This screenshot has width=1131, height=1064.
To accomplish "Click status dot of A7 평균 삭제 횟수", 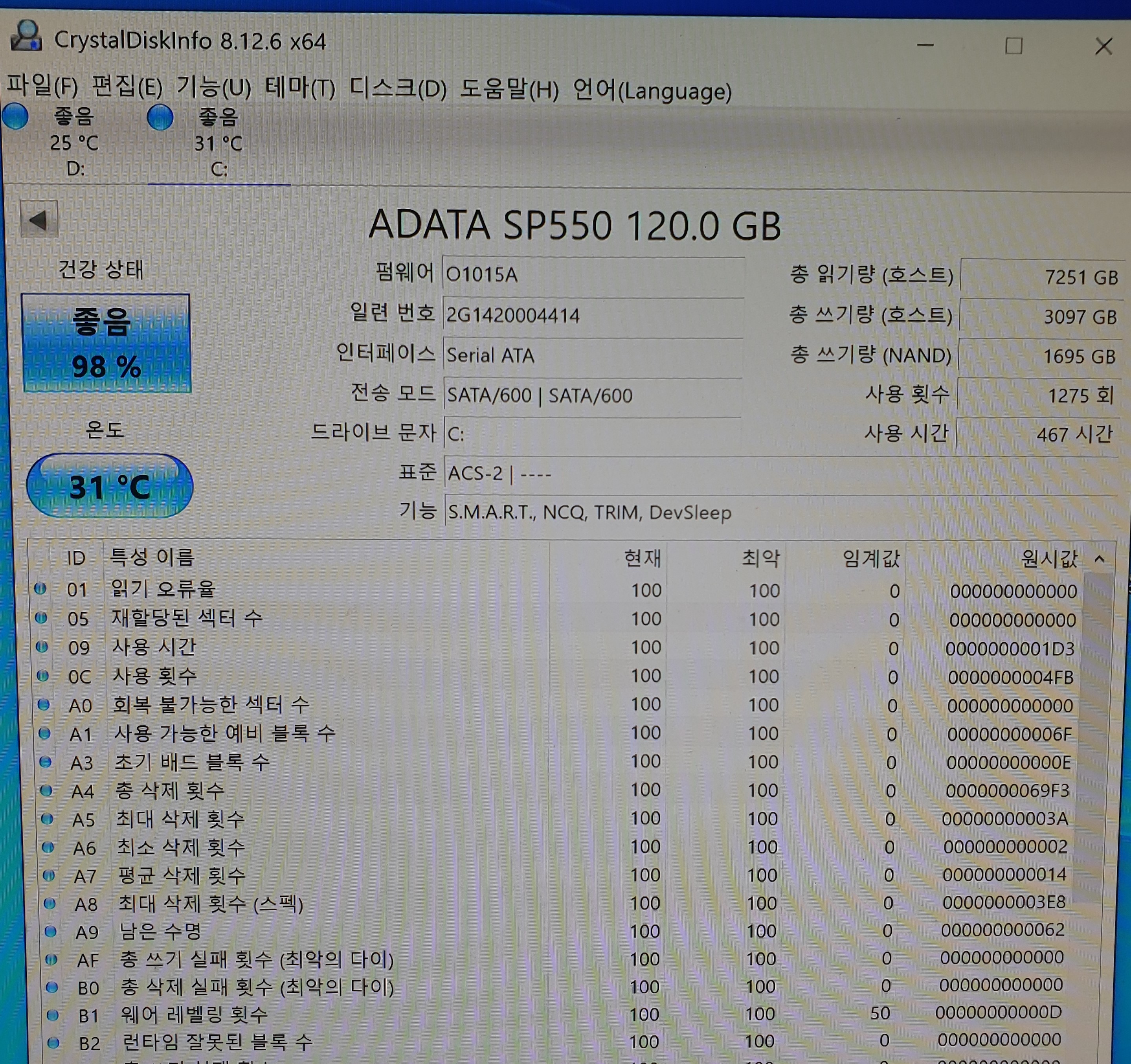I will point(49,875).
